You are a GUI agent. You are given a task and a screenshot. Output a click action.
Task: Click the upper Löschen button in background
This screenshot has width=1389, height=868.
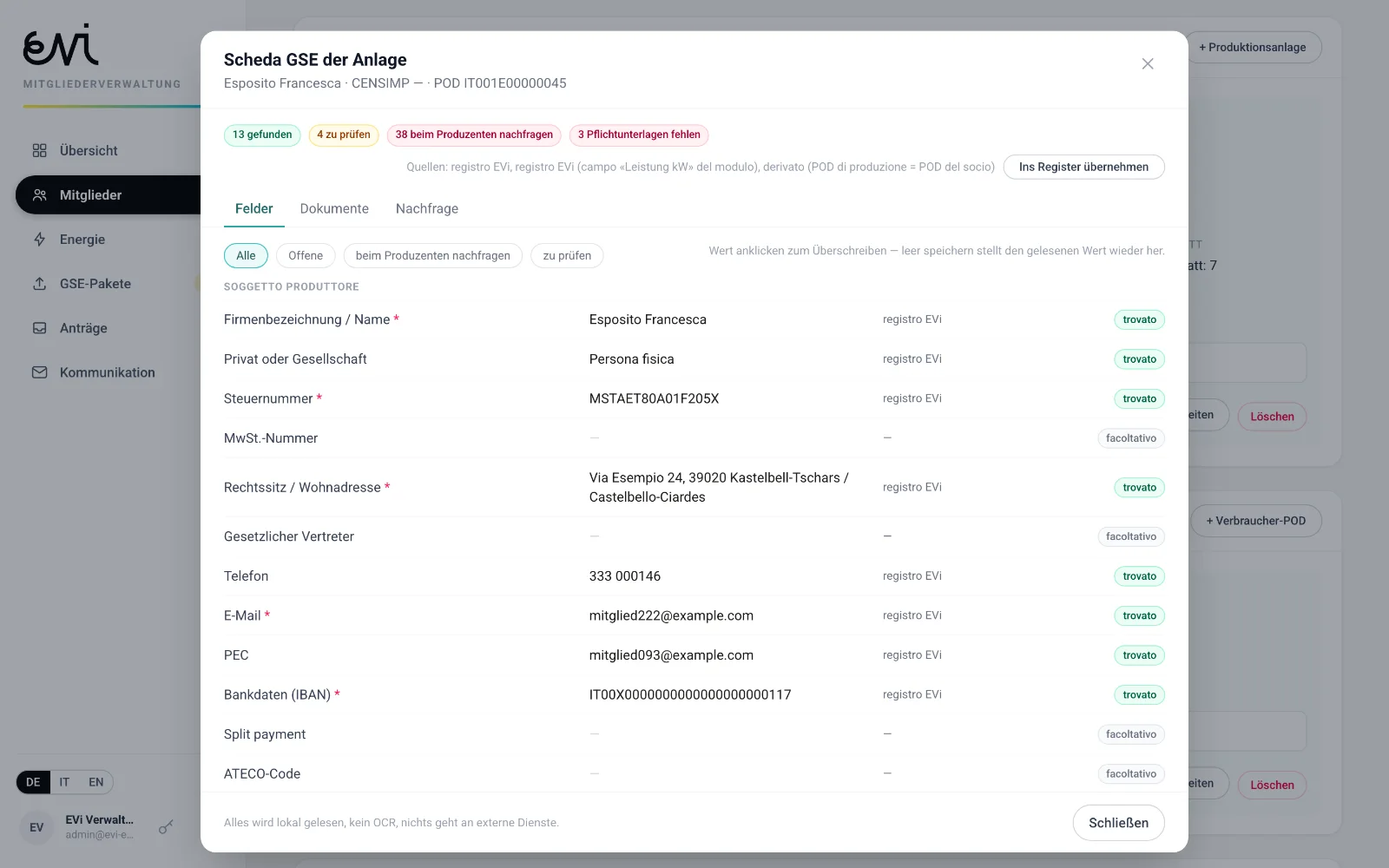(x=1272, y=417)
